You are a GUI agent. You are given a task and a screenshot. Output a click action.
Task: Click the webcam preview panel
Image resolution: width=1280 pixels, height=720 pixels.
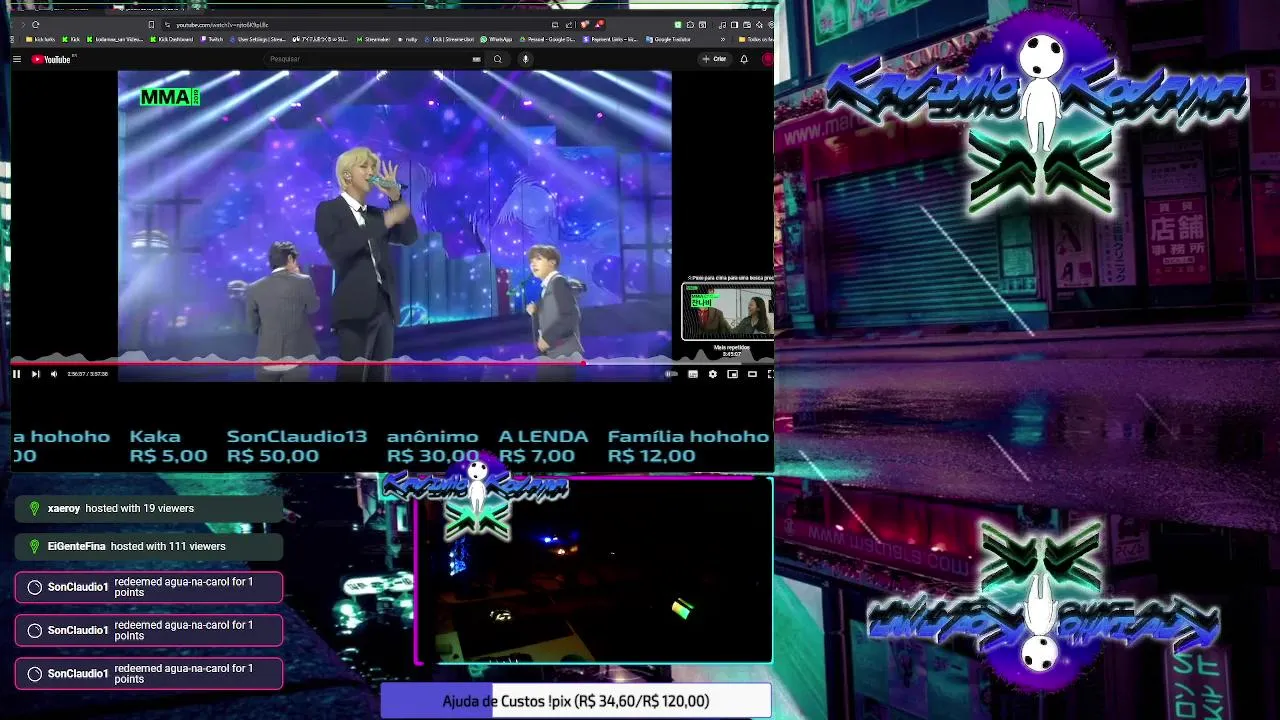[593, 570]
